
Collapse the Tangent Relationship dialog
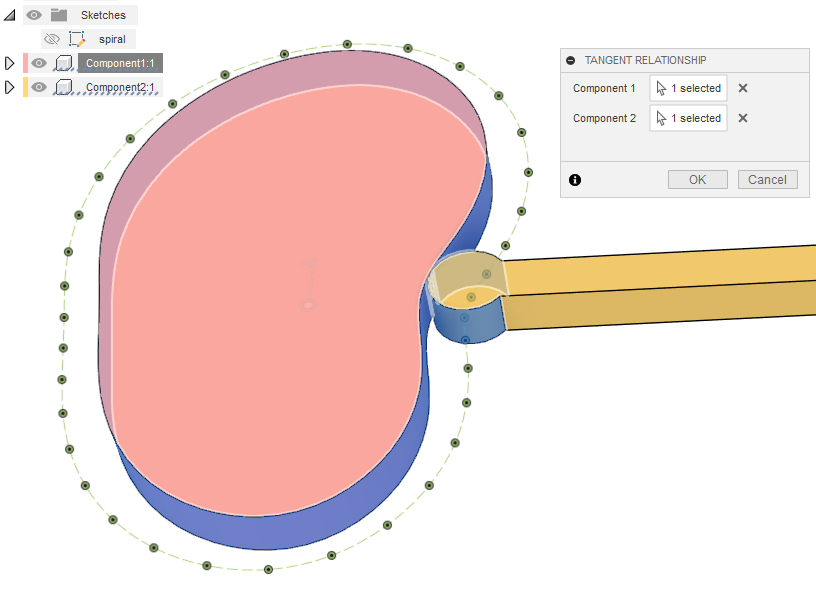tap(570, 60)
